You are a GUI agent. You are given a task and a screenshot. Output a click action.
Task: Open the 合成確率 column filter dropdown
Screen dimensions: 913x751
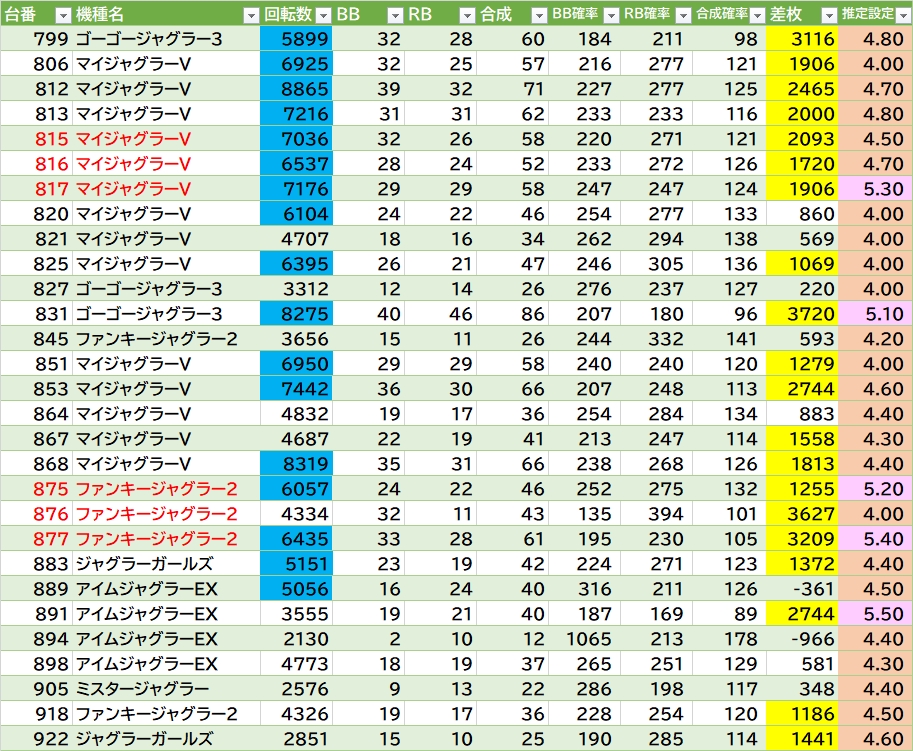click(x=757, y=15)
